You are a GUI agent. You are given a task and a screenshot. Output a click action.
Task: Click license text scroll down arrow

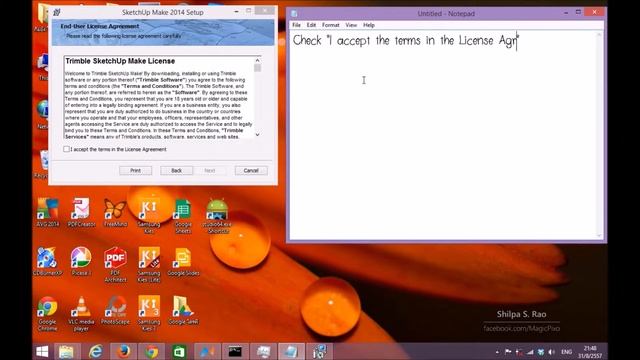pos(257,134)
